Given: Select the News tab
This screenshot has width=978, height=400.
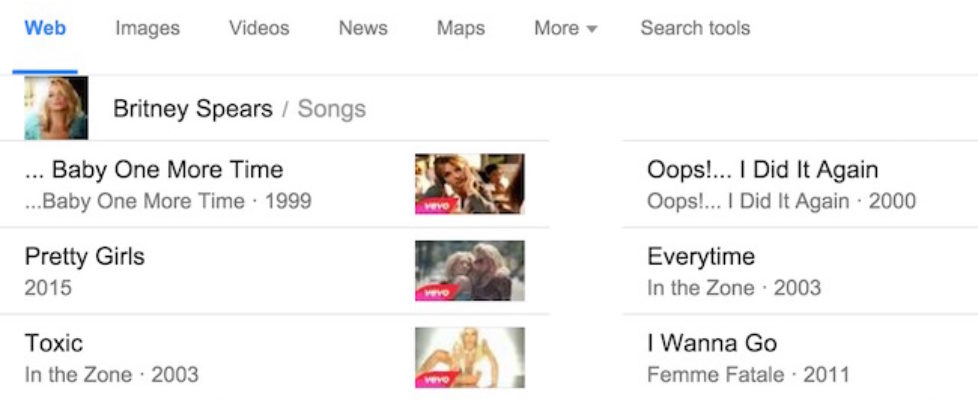Looking at the screenshot, I should tap(363, 29).
